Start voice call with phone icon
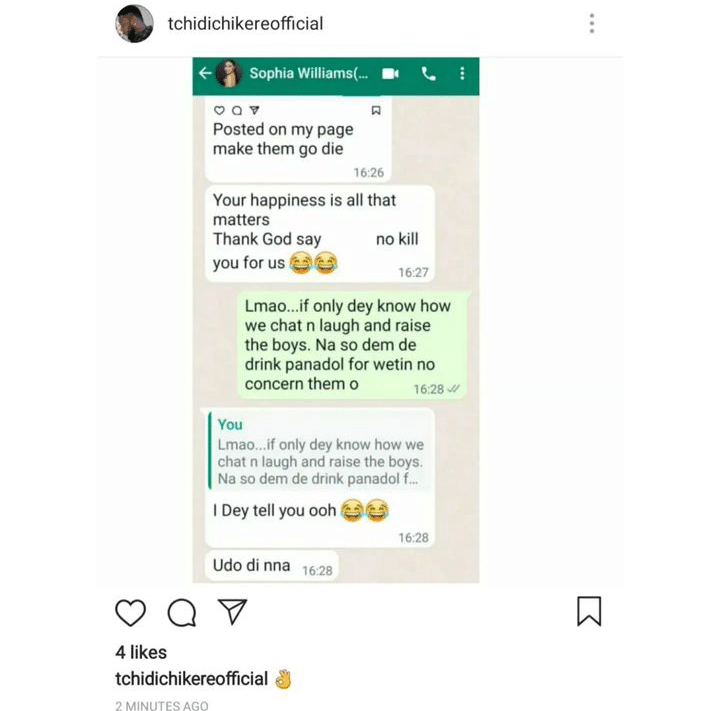The height and width of the screenshot is (711, 720). point(429,73)
